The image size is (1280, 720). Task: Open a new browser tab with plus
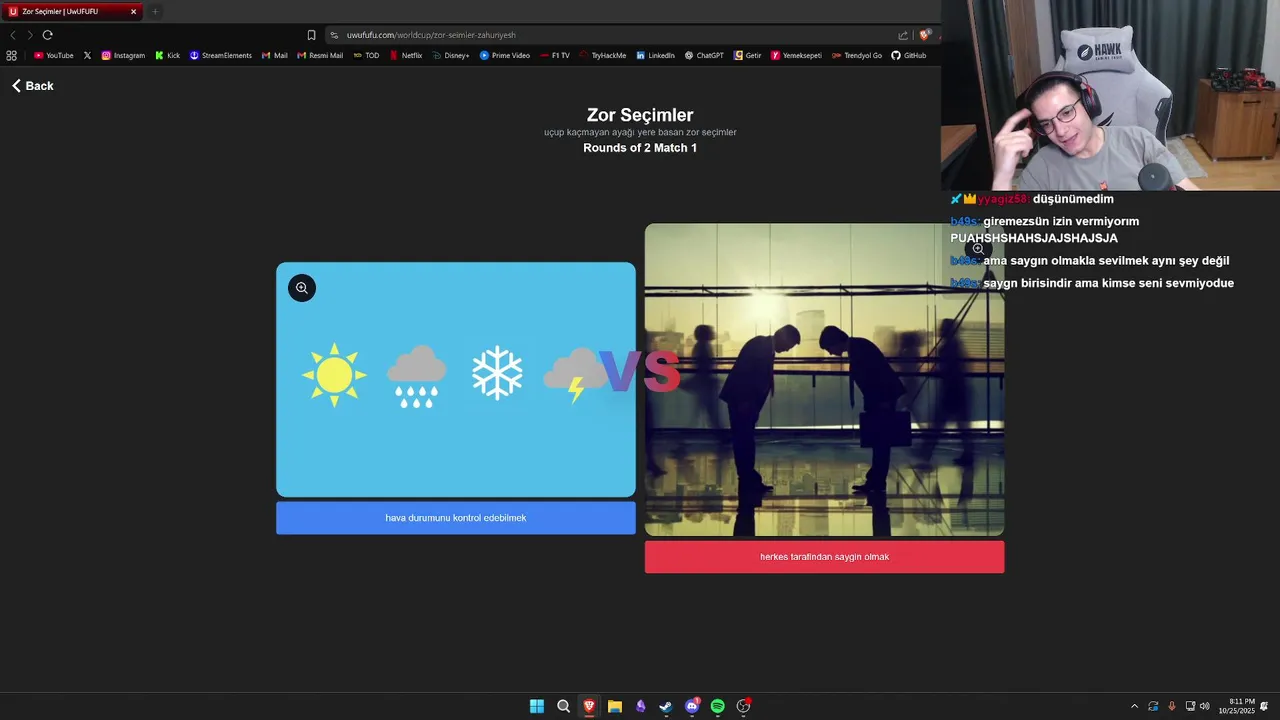(x=155, y=12)
